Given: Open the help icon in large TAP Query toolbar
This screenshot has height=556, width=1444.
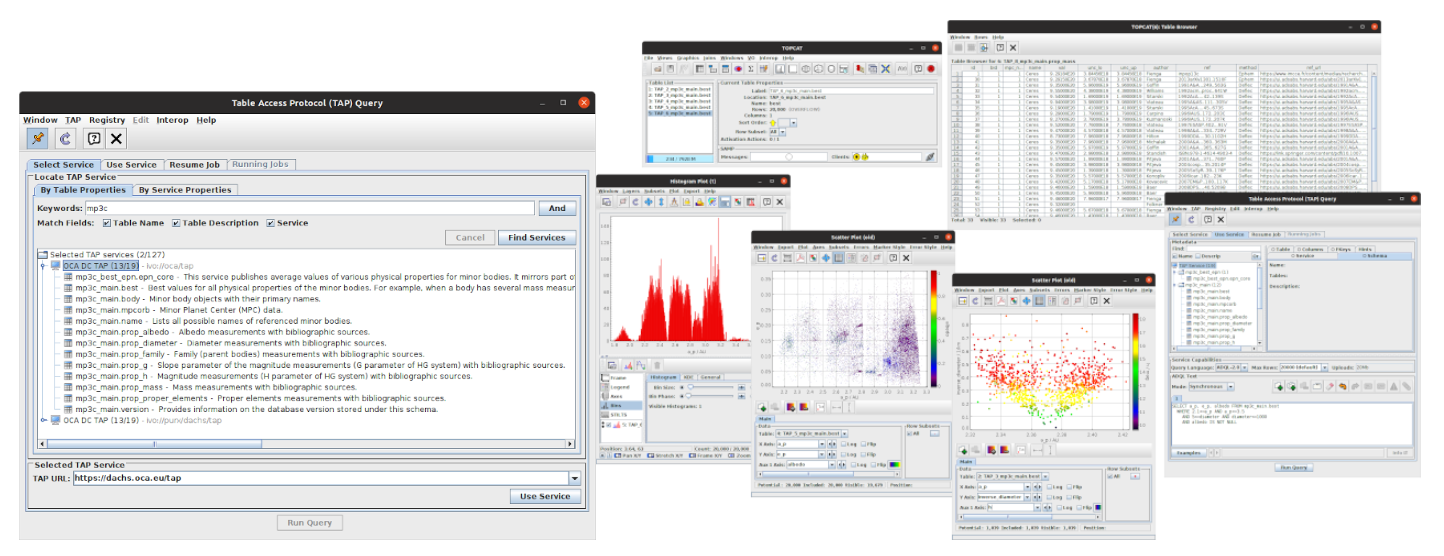Looking at the screenshot, I should [x=94, y=139].
